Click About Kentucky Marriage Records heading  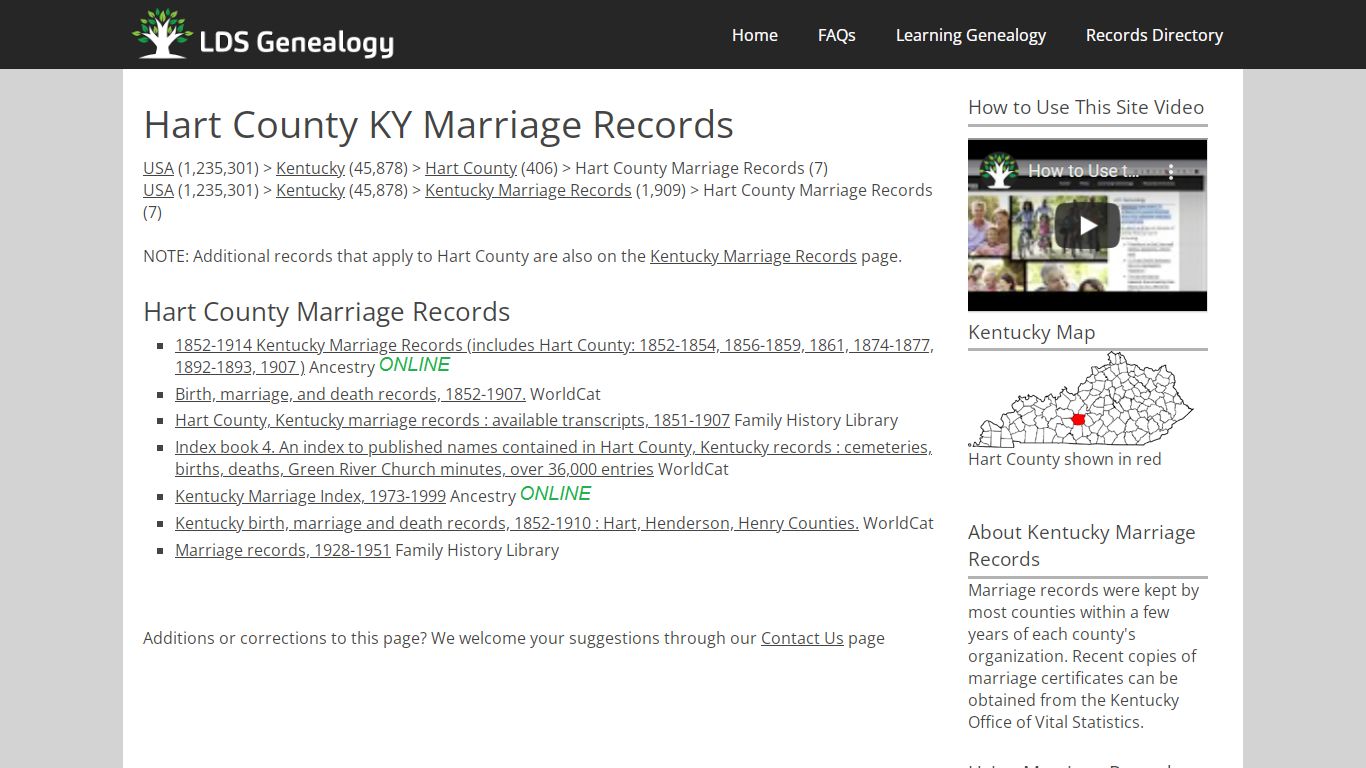pos(1082,546)
